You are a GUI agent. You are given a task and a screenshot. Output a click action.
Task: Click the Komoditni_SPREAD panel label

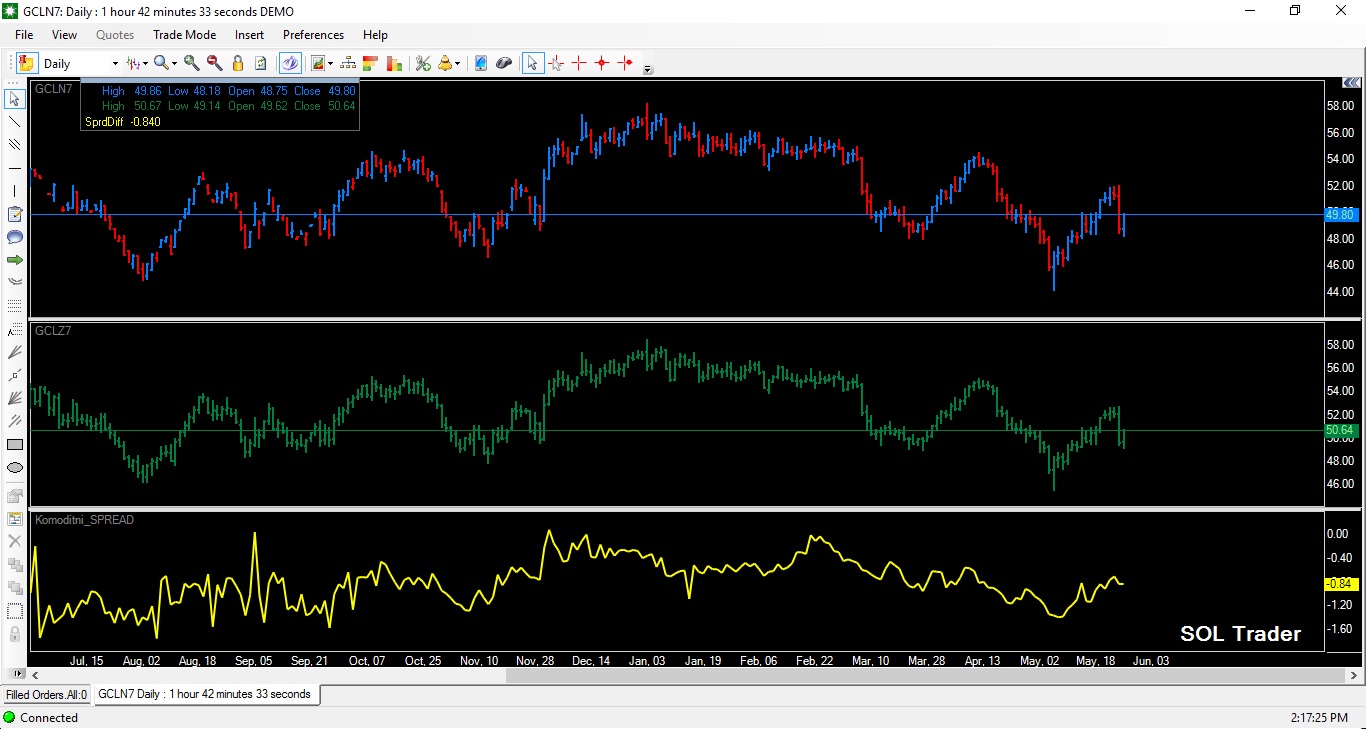[x=84, y=520]
